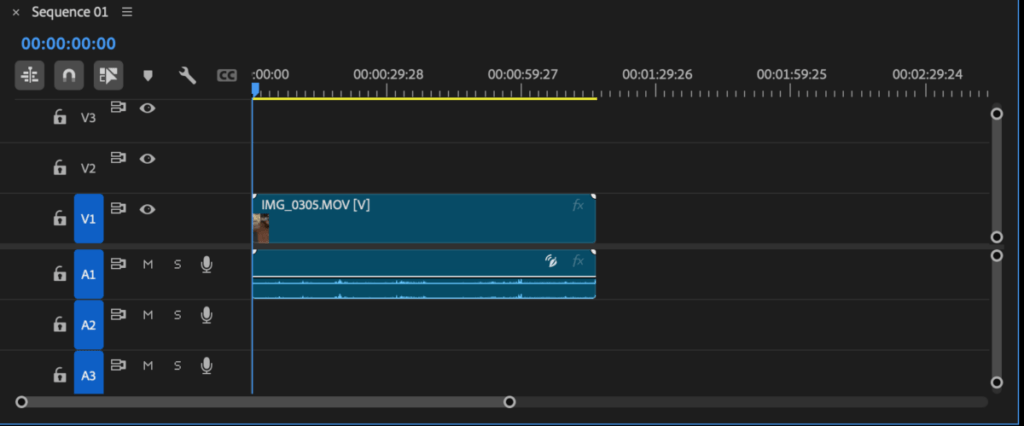1024x426 pixels.
Task: Lock the V1 video track
Action: click(x=60, y=219)
